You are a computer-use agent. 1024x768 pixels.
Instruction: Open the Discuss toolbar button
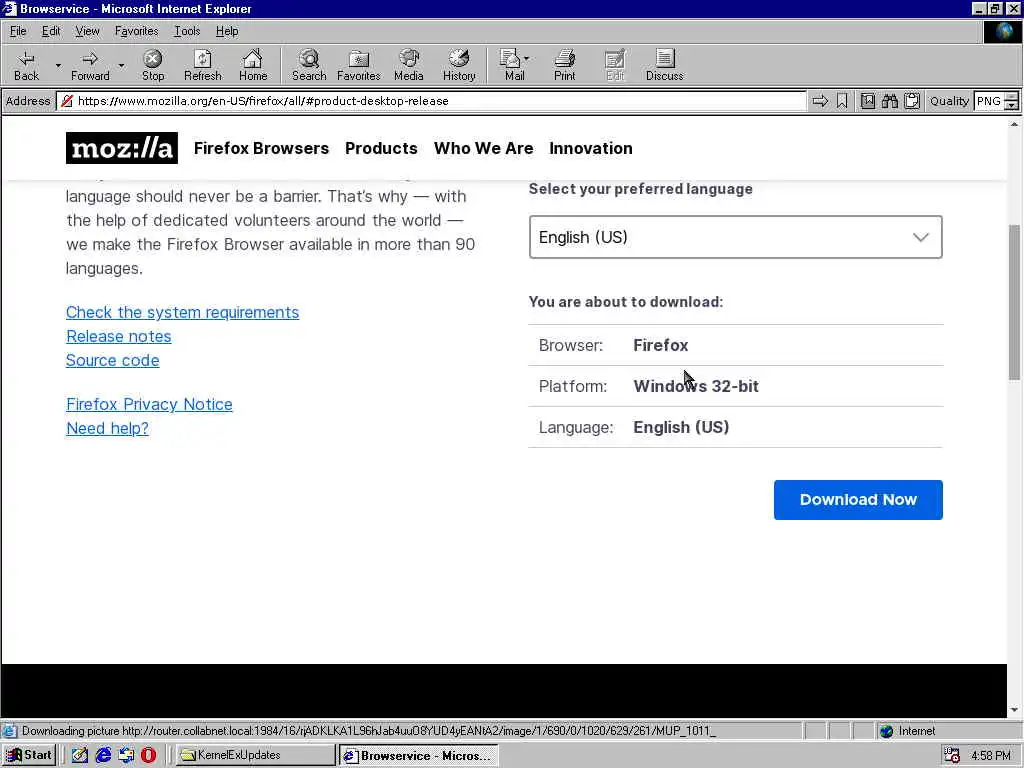665,65
